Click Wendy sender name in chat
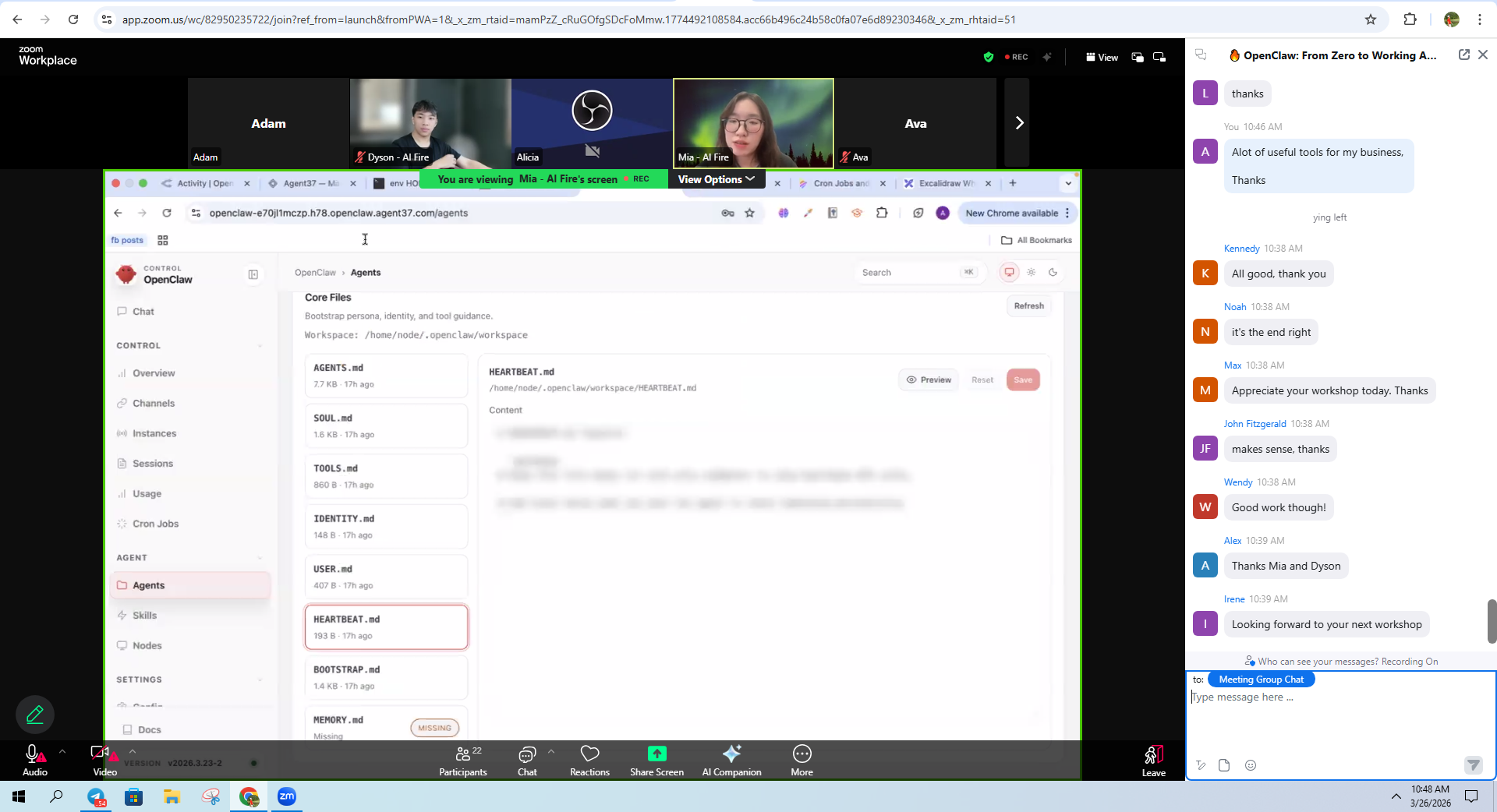 [x=1238, y=482]
